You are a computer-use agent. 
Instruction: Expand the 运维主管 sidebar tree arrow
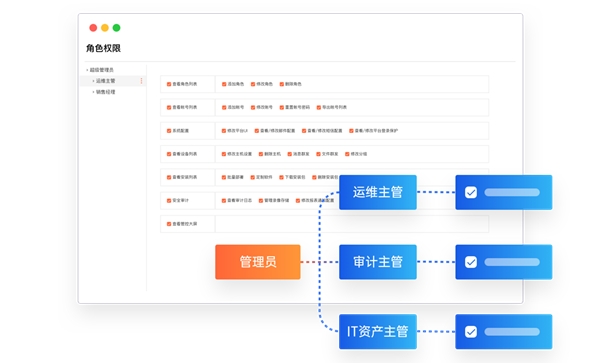[x=93, y=81]
